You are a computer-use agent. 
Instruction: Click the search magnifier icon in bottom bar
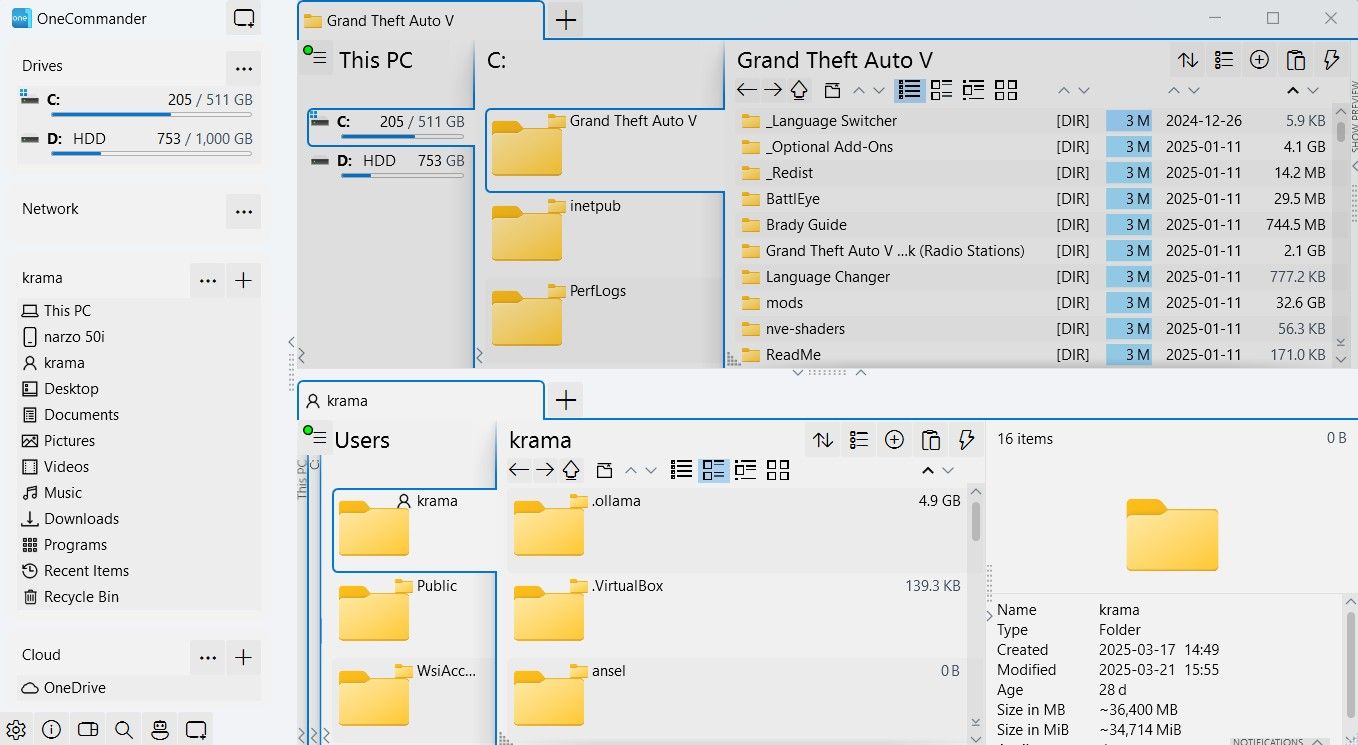click(124, 729)
